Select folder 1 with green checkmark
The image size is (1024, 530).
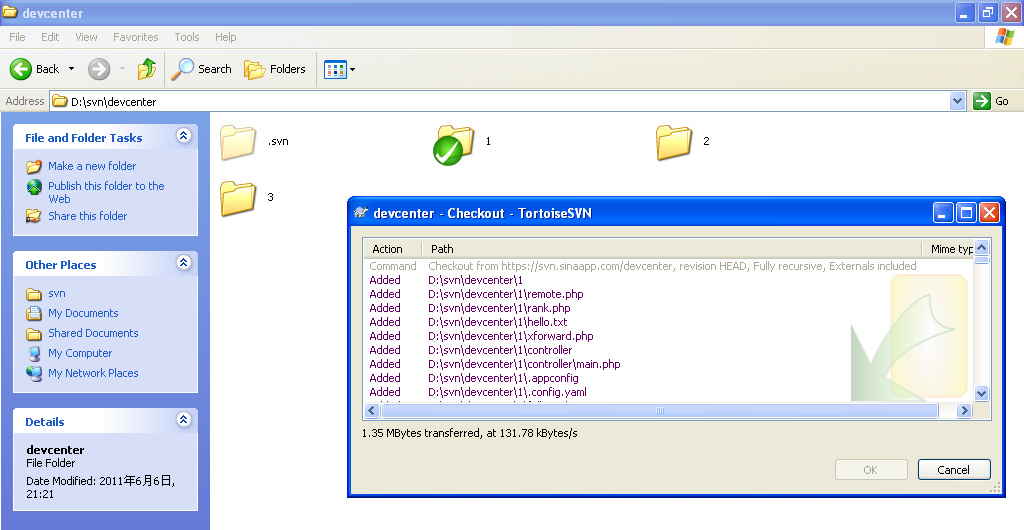(455, 143)
